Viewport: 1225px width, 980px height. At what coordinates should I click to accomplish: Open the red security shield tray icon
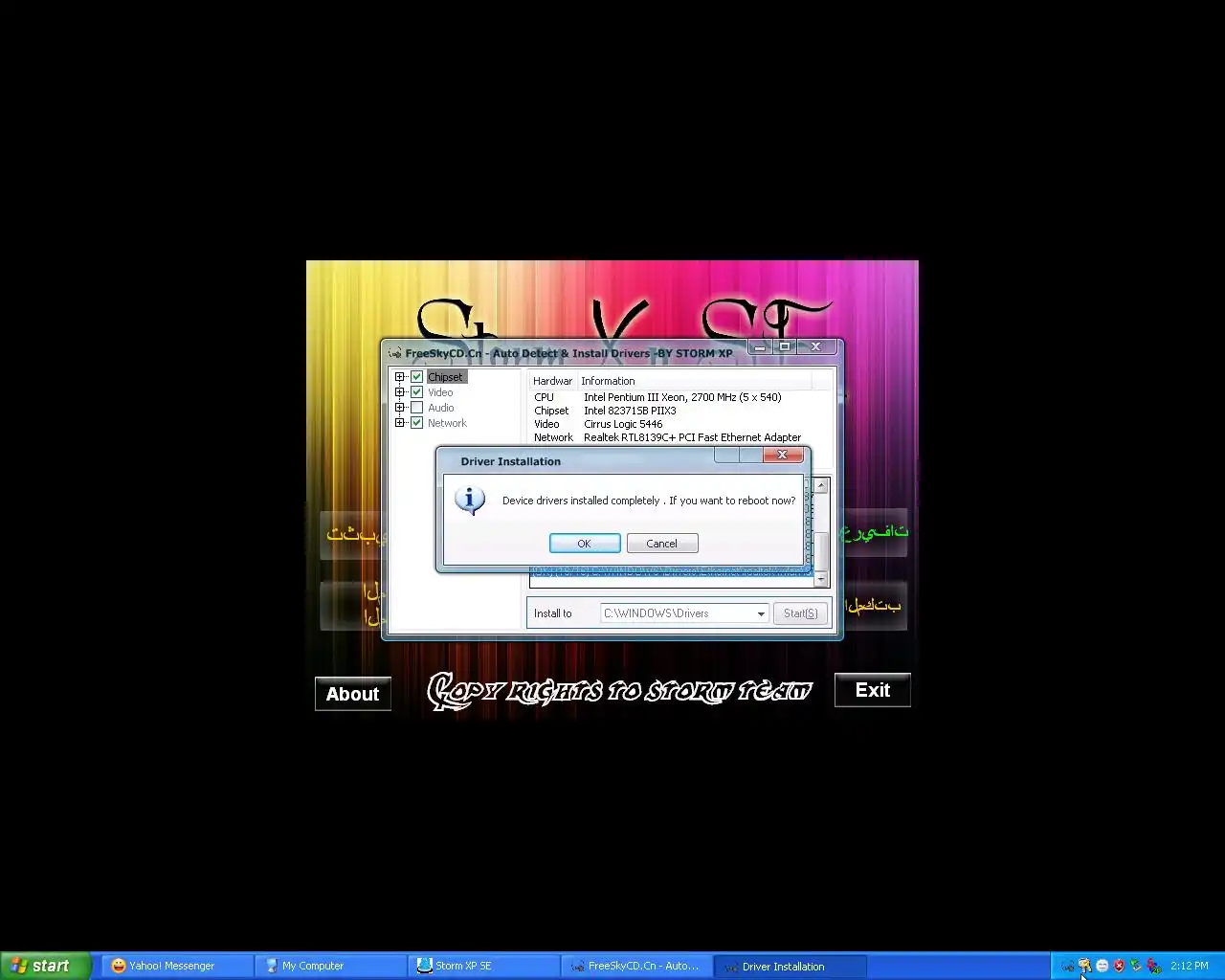point(1119,966)
